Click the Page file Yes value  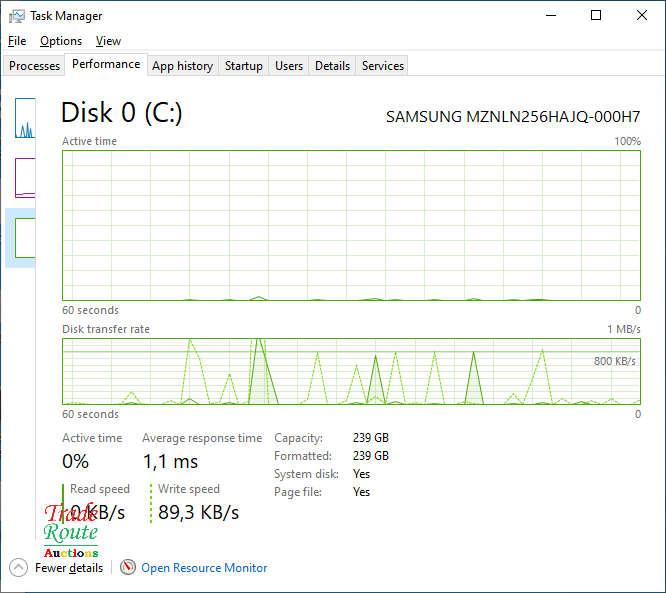point(361,492)
